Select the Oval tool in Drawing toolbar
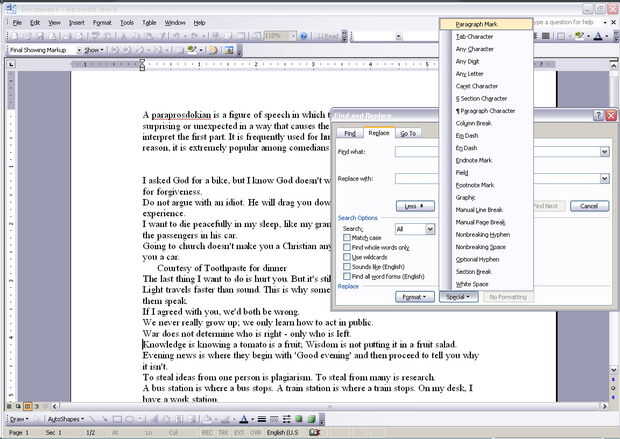Viewport: 620px width, 439px height. [129, 419]
